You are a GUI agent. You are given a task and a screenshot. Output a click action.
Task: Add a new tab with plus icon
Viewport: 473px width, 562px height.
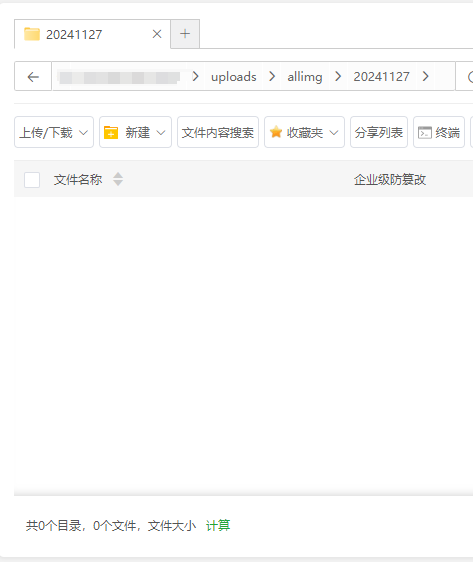pyautogui.click(x=185, y=34)
